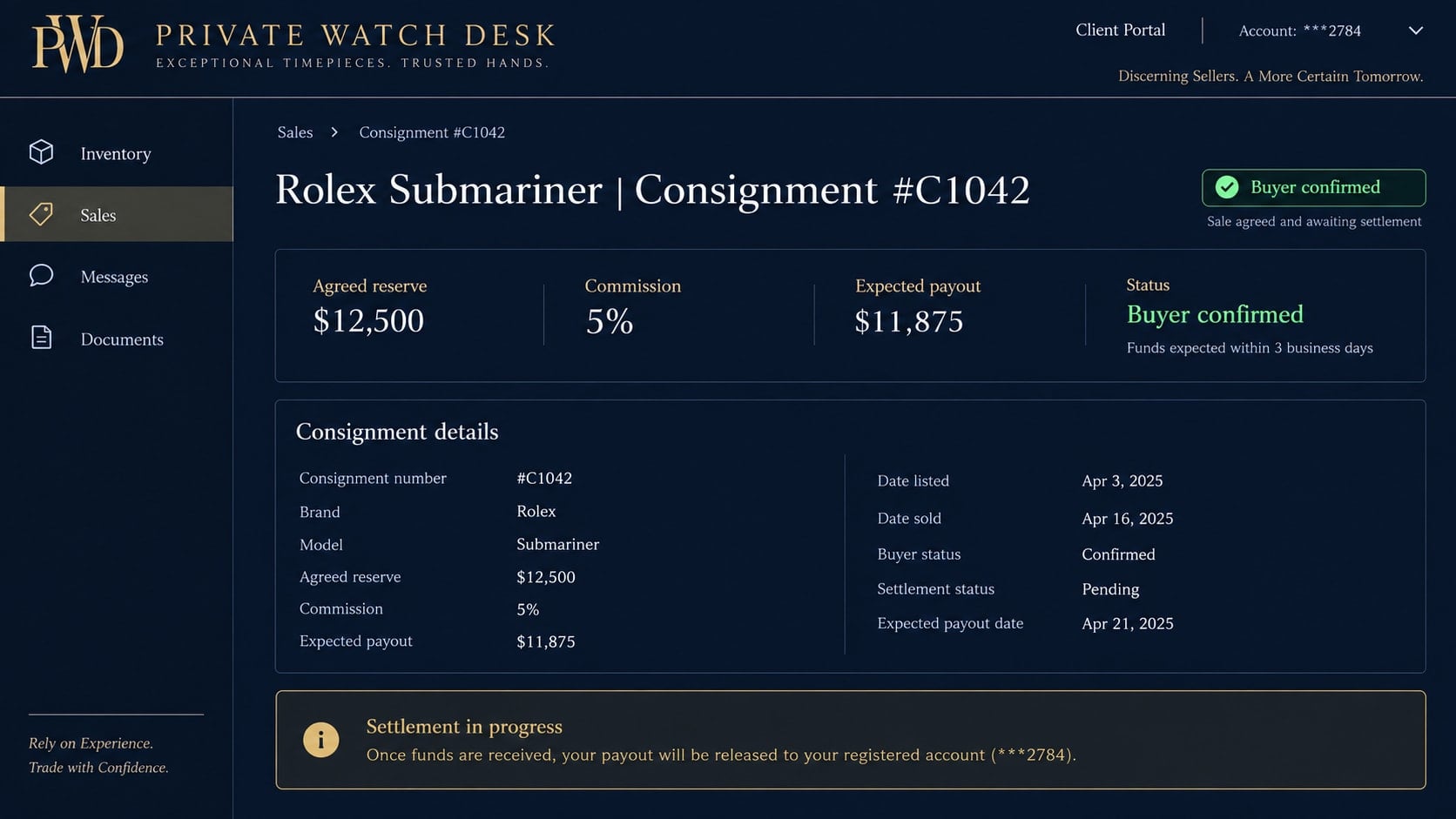Click the Model value Submariner
The width and height of the screenshot is (1456, 819).
click(x=558, y=544)
